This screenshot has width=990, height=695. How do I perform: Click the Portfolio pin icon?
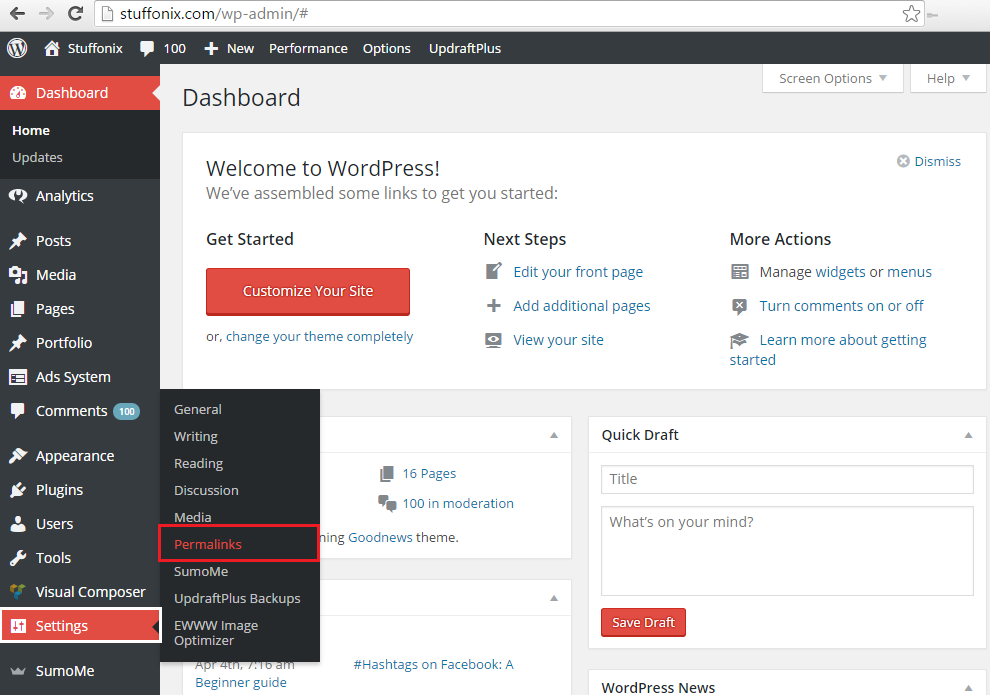[18, 343]
